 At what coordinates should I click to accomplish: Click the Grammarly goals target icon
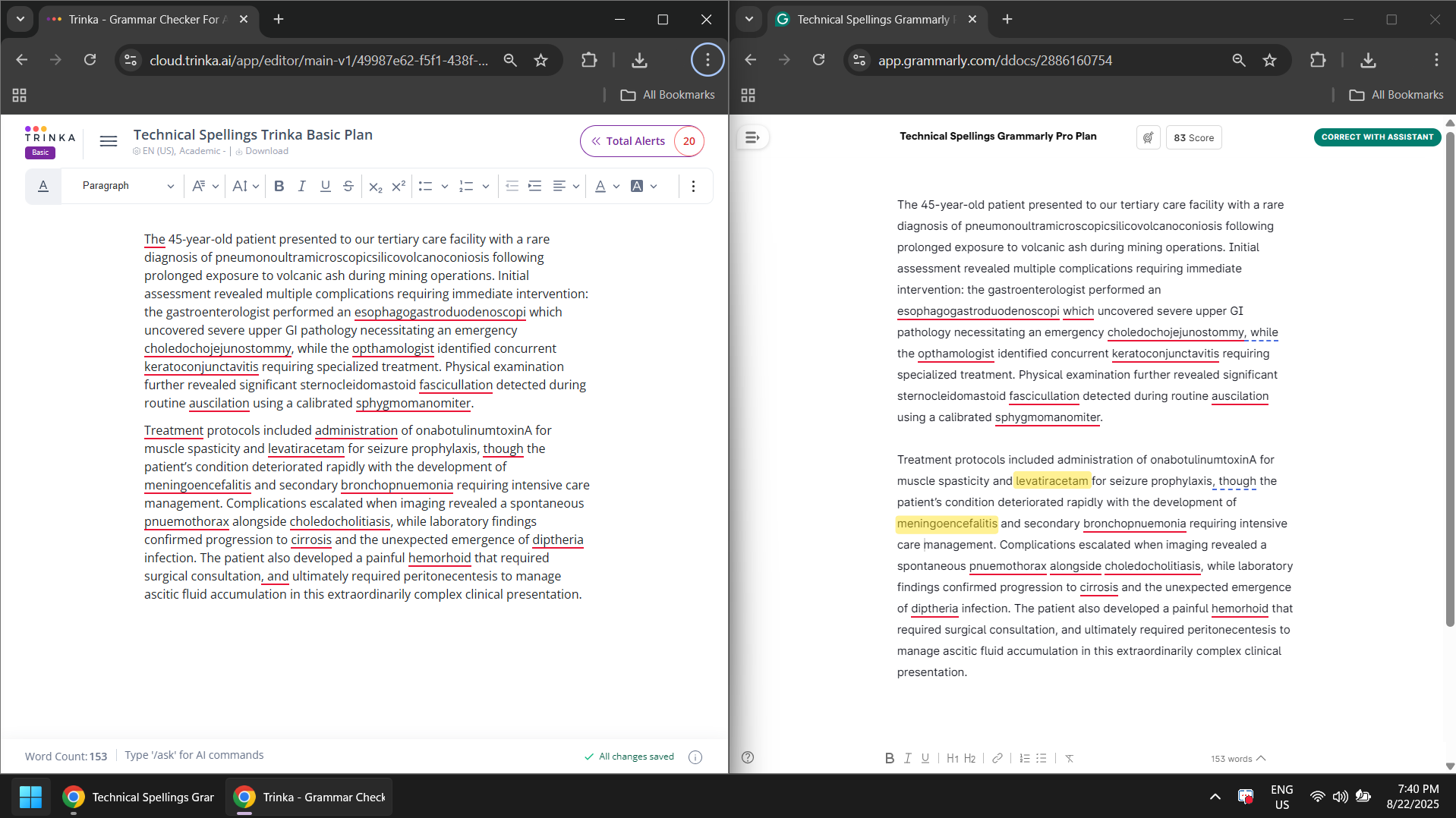click(1148, 137)
